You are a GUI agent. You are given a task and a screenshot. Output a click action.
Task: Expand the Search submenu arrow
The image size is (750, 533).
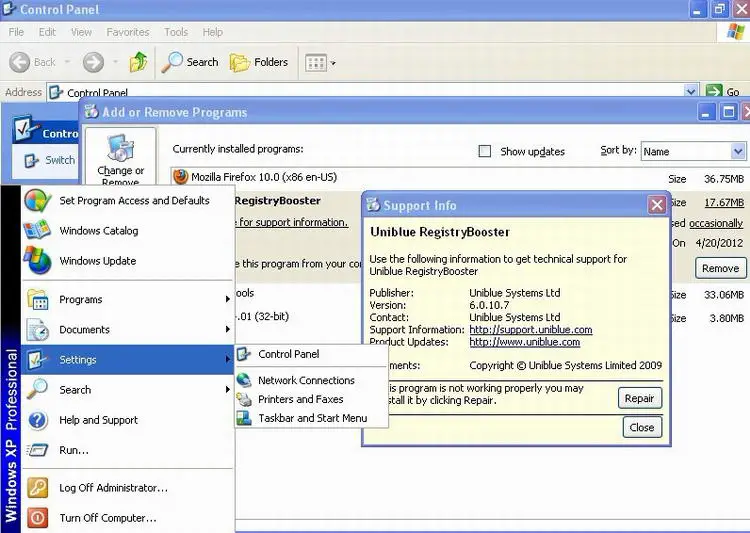point(228,390)
